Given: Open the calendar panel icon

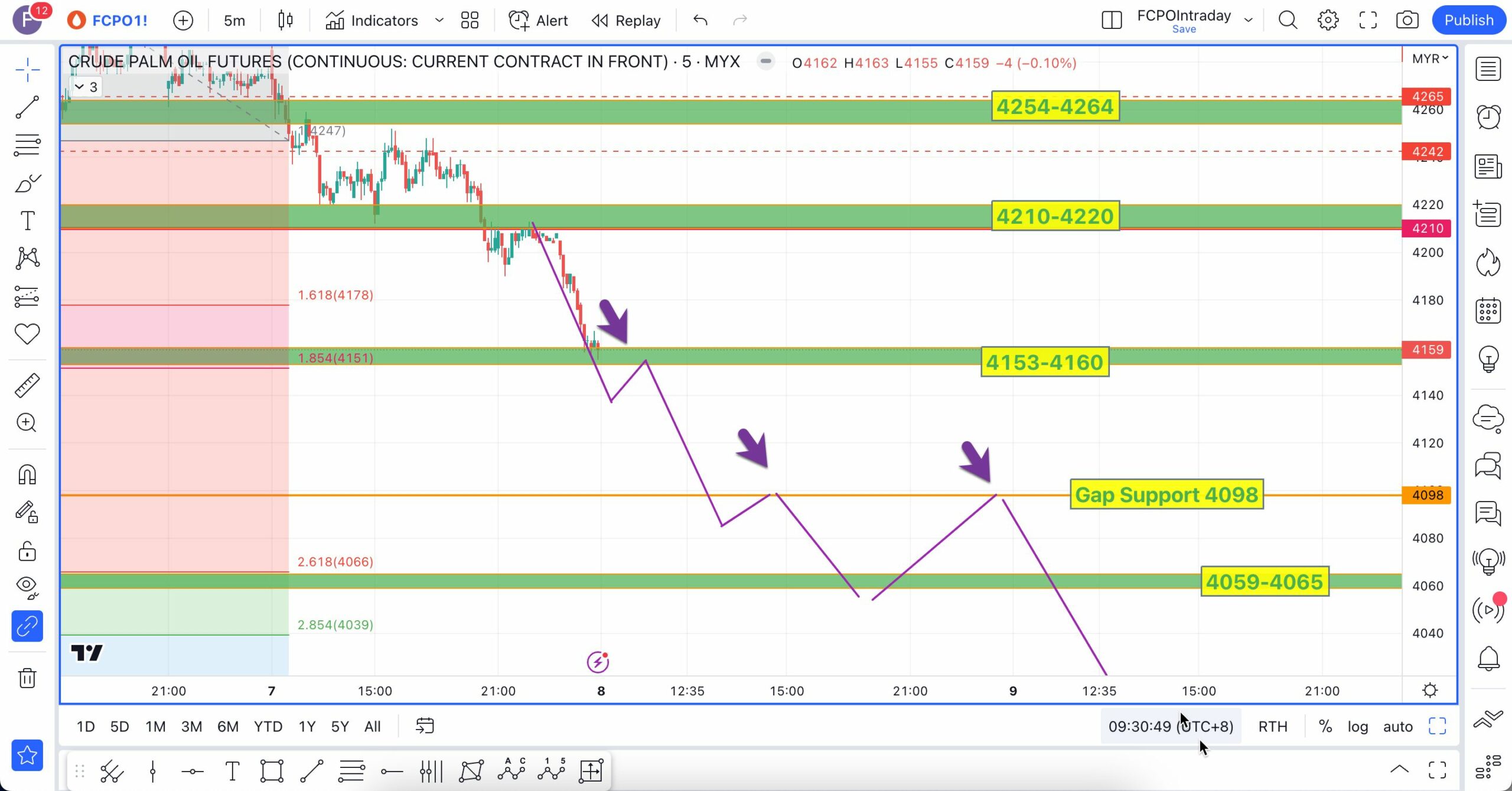Looking at the screenshot, I should tap(1488, 311).
